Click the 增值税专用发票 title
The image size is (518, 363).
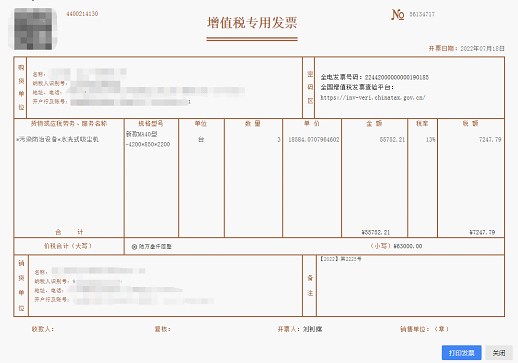pos(252,23)
